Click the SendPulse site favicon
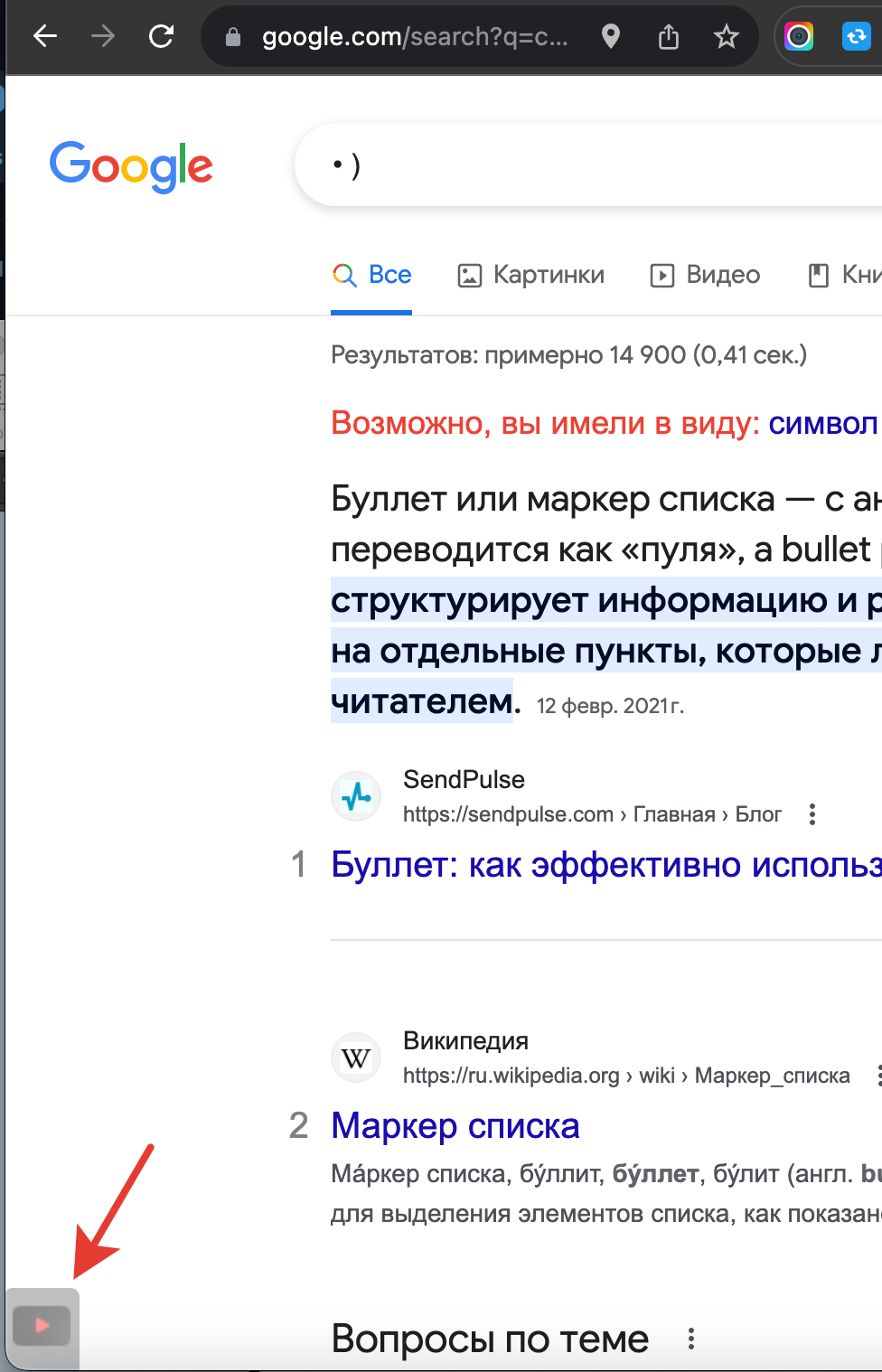The height and width of the screenshot is (1372, 882). [356, 796]
